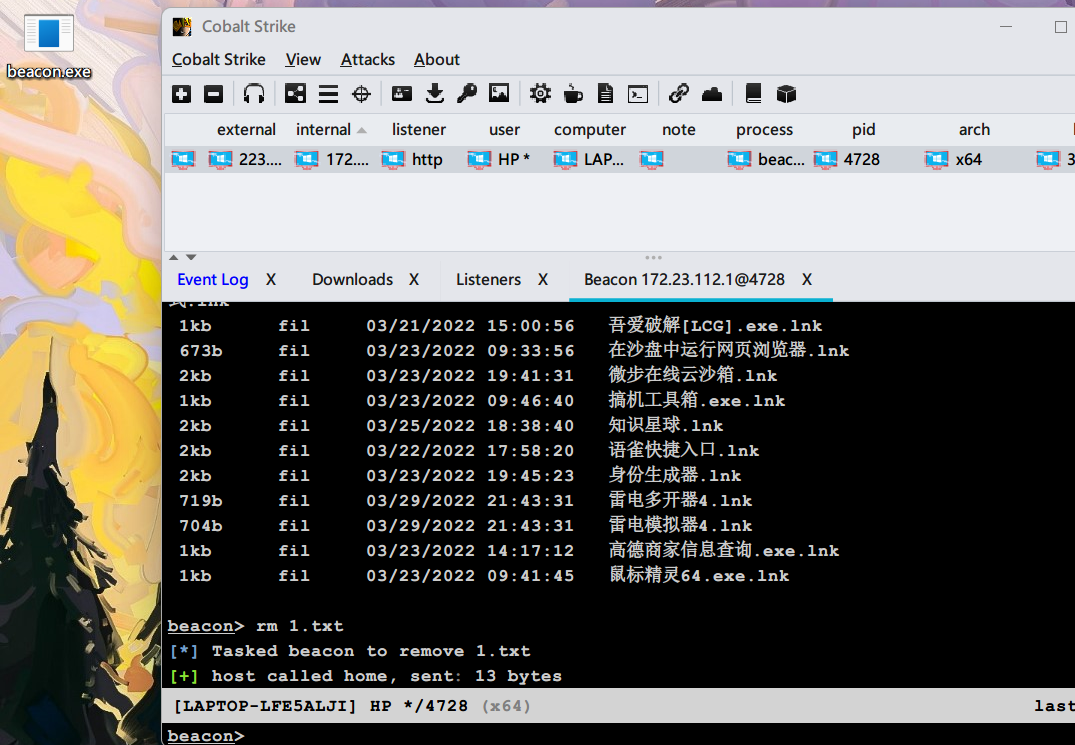
Task: Open keystrokes key icon
Action: click(467, 94)
